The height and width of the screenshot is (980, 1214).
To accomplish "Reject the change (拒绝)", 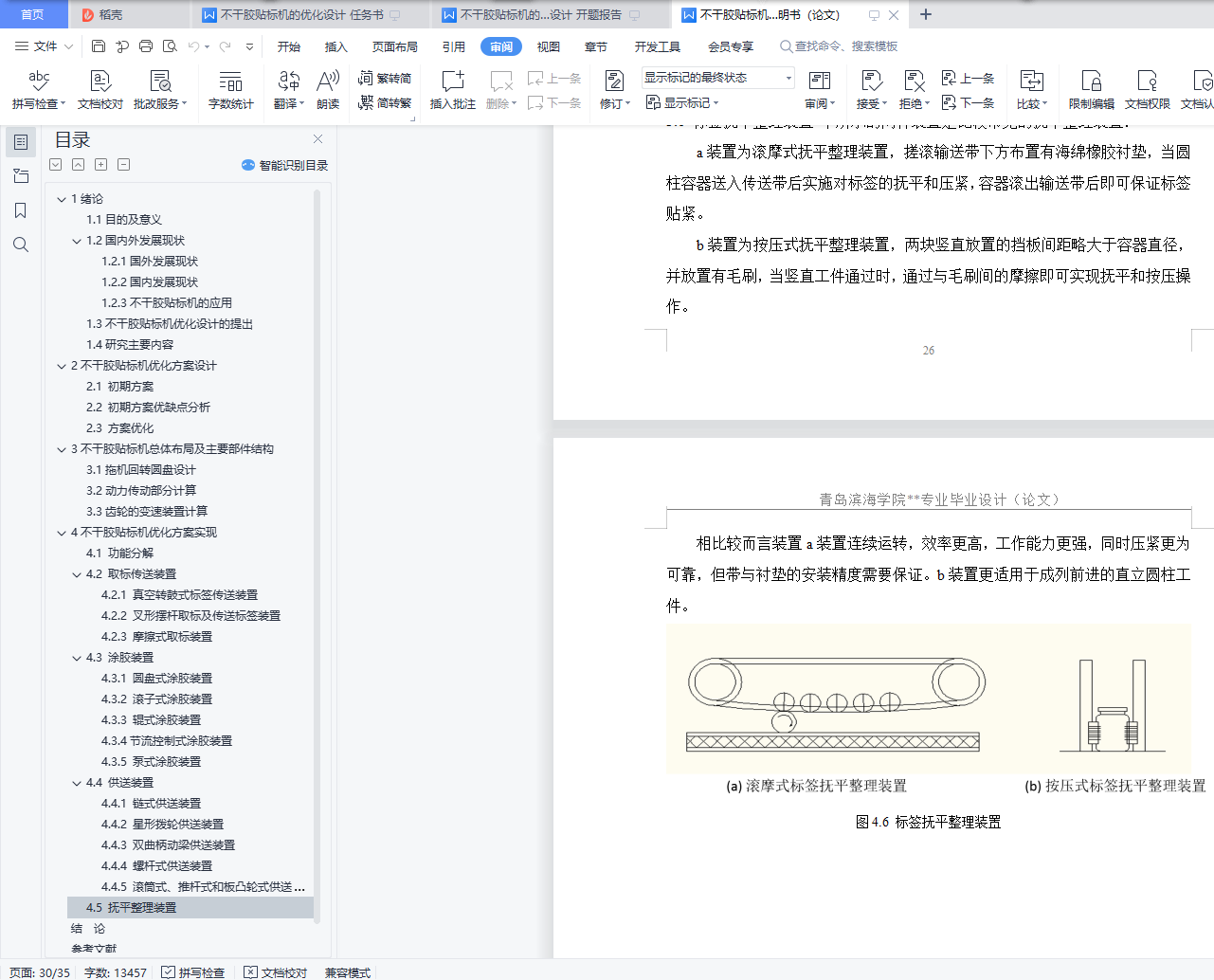I will tap(915, 90).
